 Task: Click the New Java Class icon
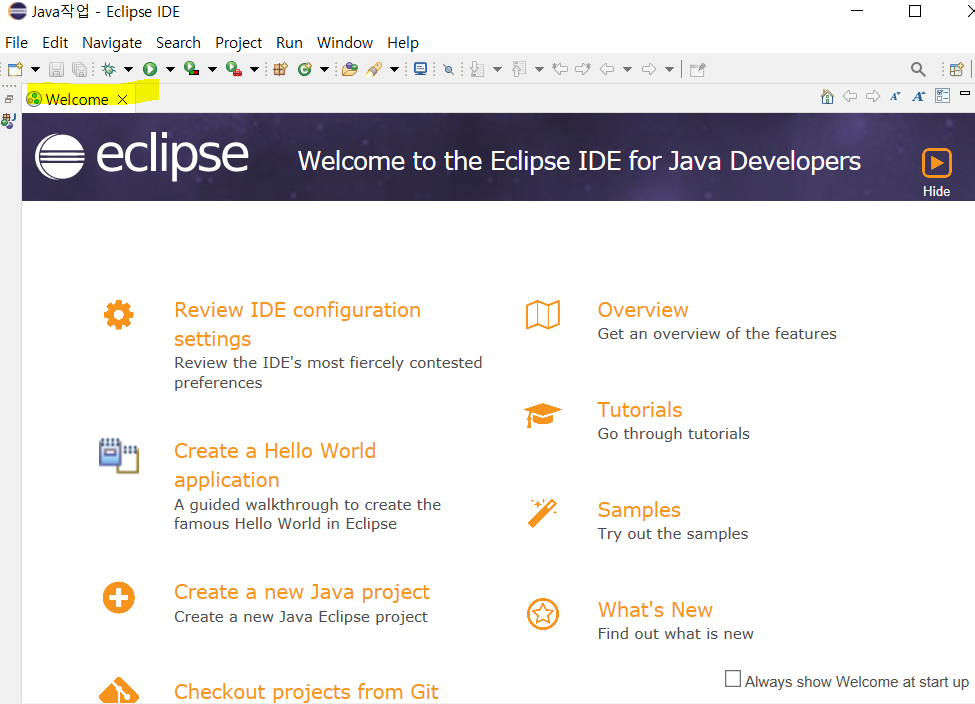[305, 69]
